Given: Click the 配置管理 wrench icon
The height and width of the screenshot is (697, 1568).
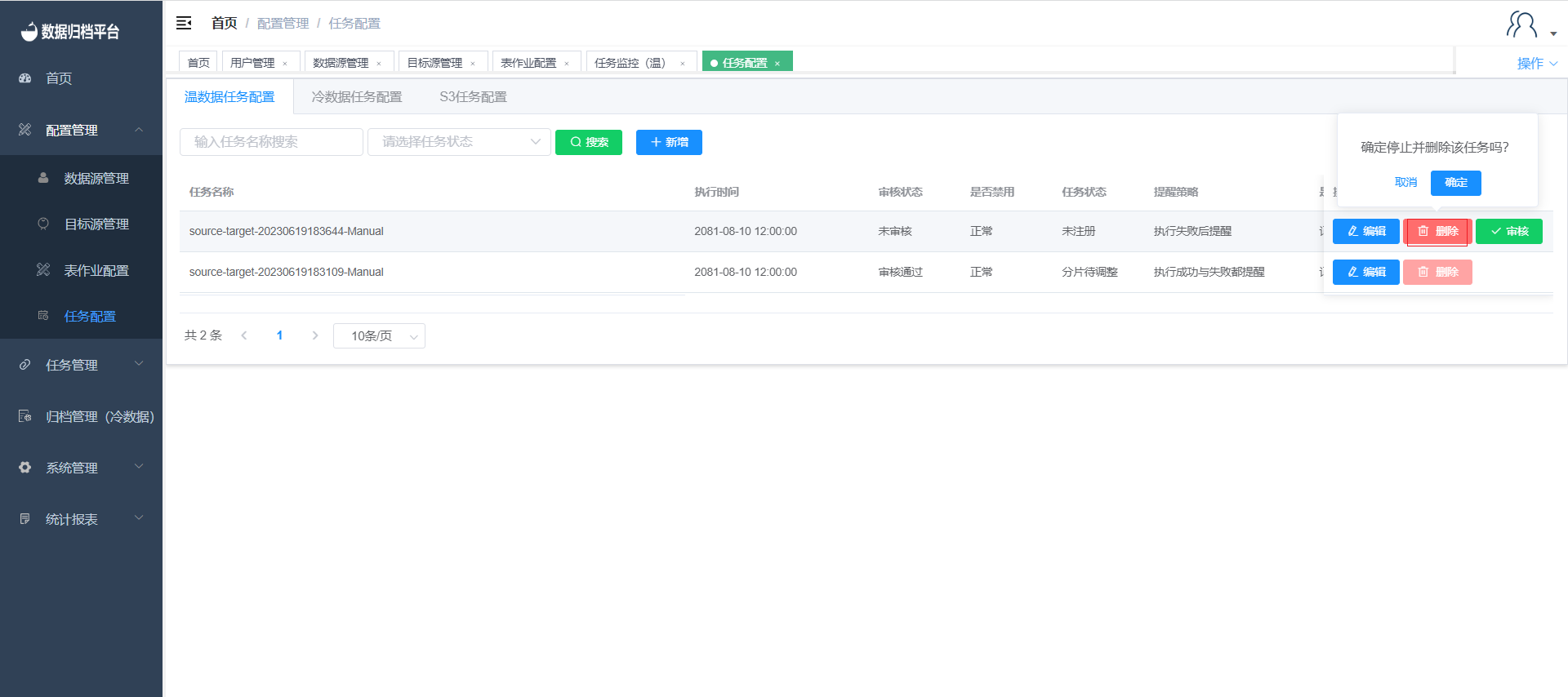Looking at the screenshot, I should [25, 130].
